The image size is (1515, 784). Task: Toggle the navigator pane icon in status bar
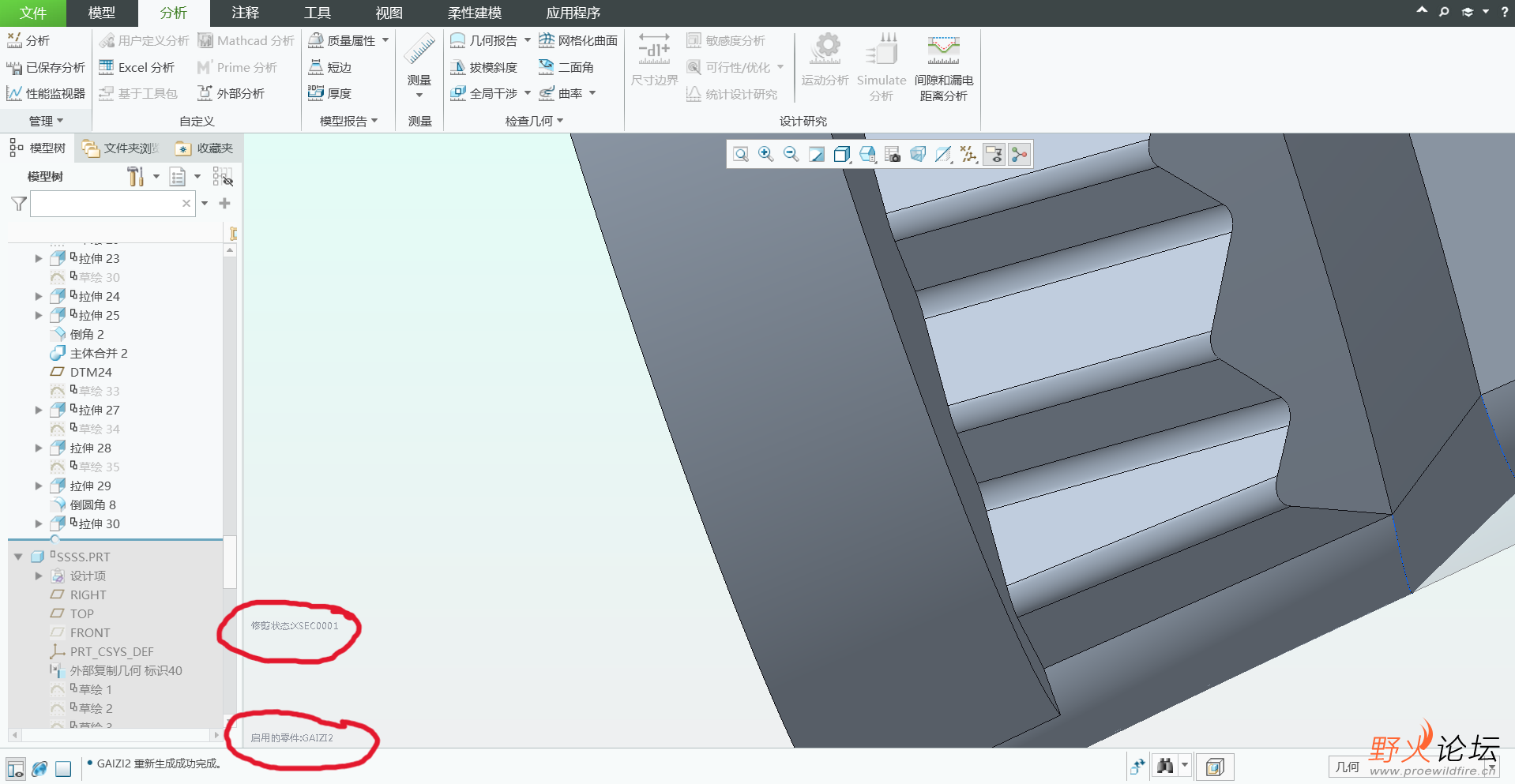(15, 768)
